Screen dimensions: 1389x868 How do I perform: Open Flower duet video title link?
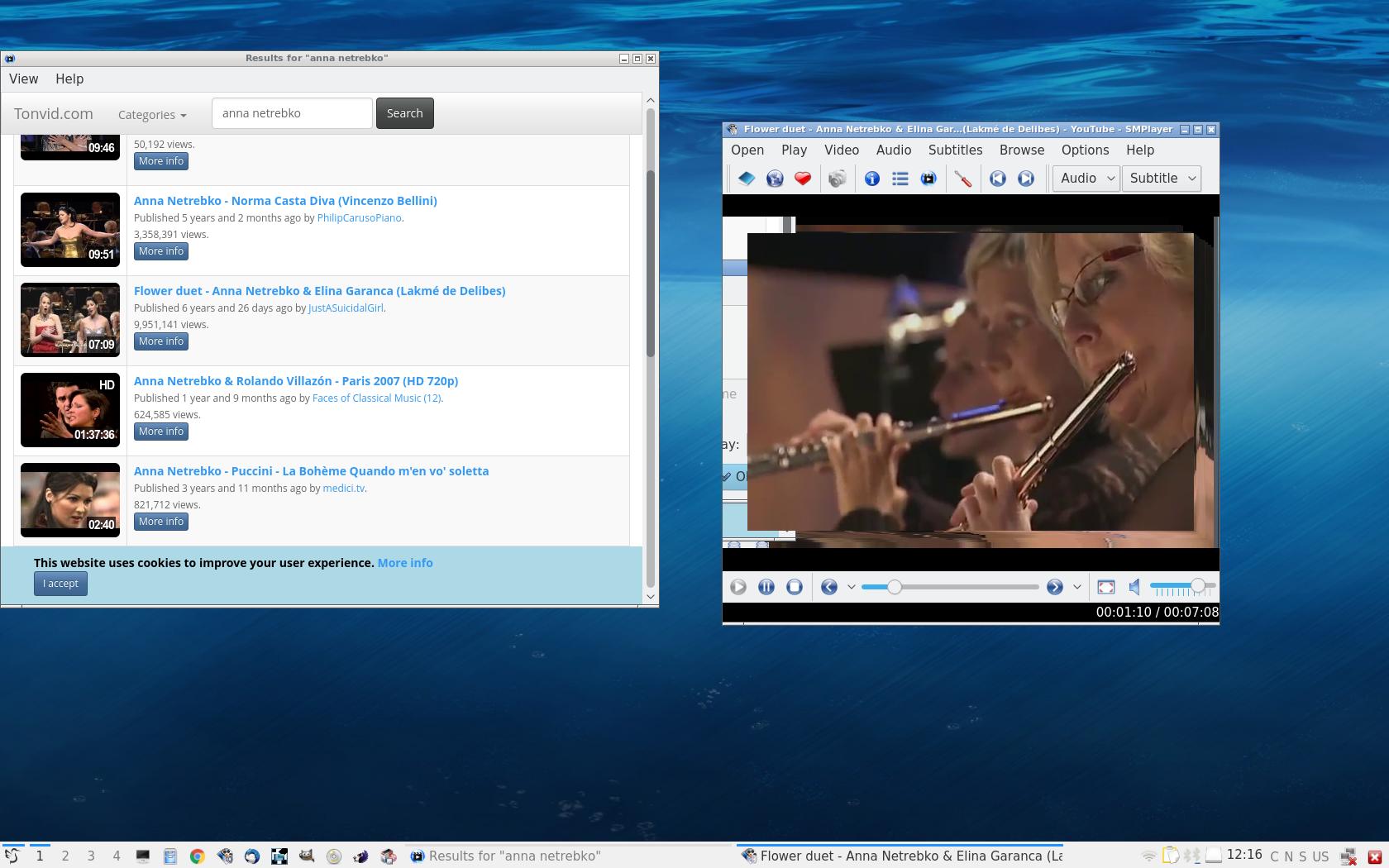point(319,291)
